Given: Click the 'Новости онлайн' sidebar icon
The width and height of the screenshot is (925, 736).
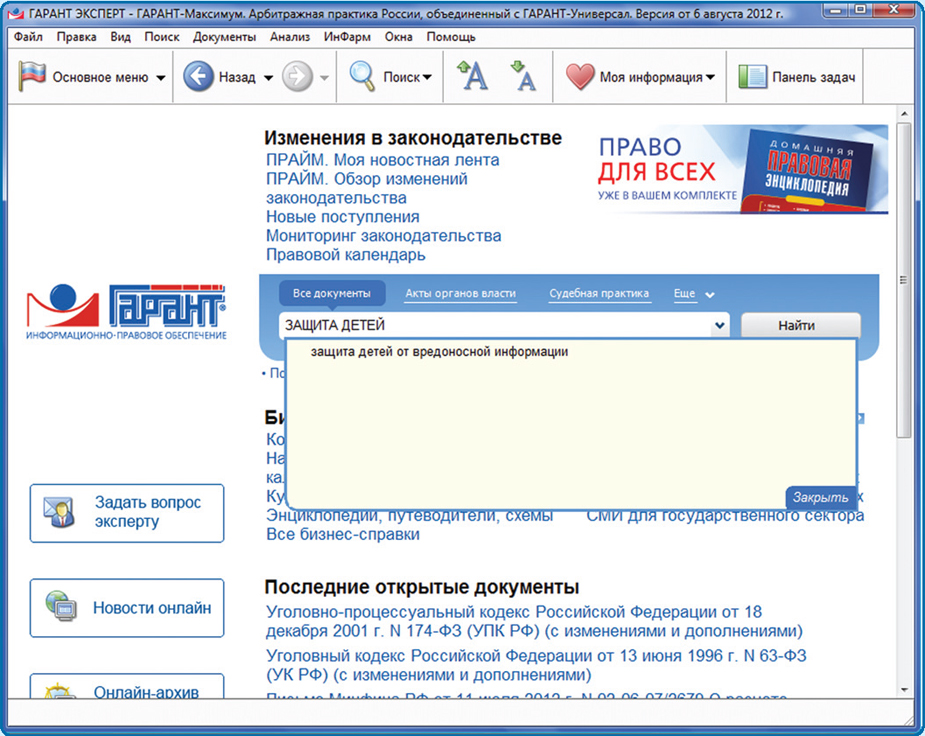Looking at the screenshot, I should (62, 607).
